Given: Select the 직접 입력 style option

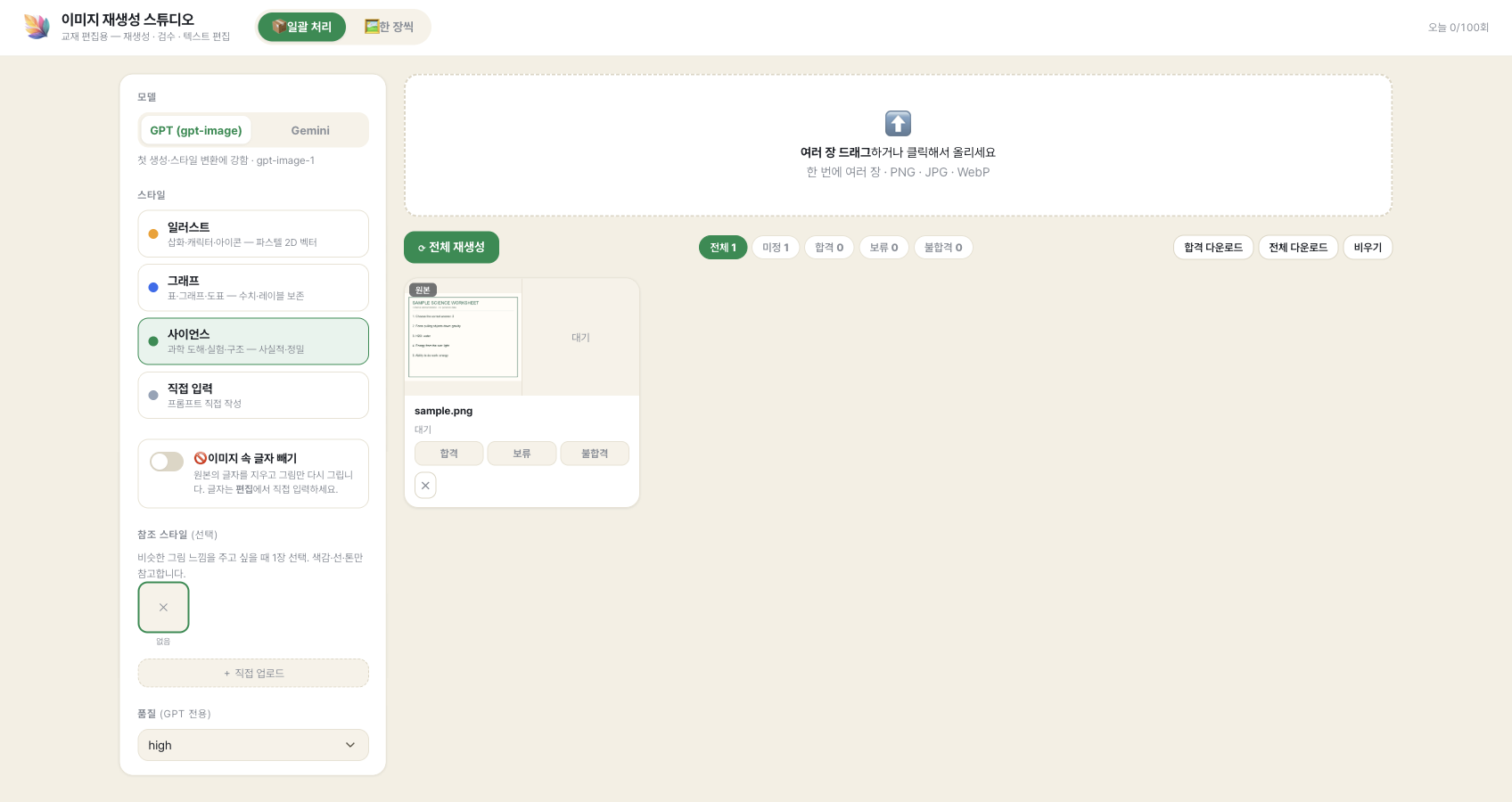Looking at the screenshot, I should tap(253, 395).
